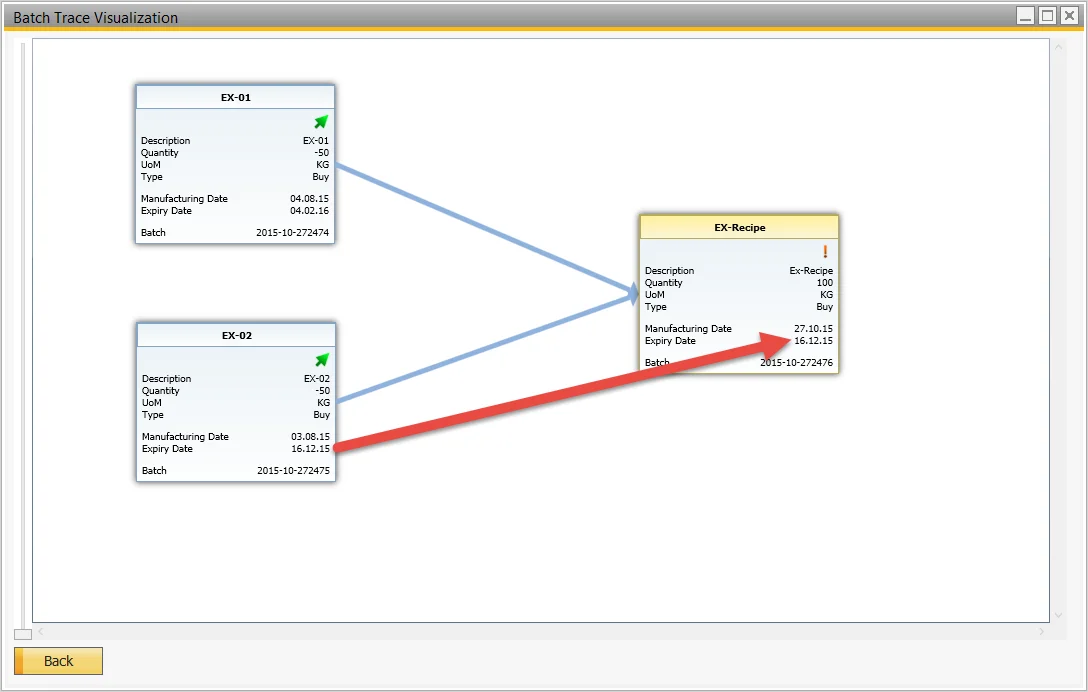
Task: Click EX-Recipe quantity value 100
Action: (x=824, y=282)
